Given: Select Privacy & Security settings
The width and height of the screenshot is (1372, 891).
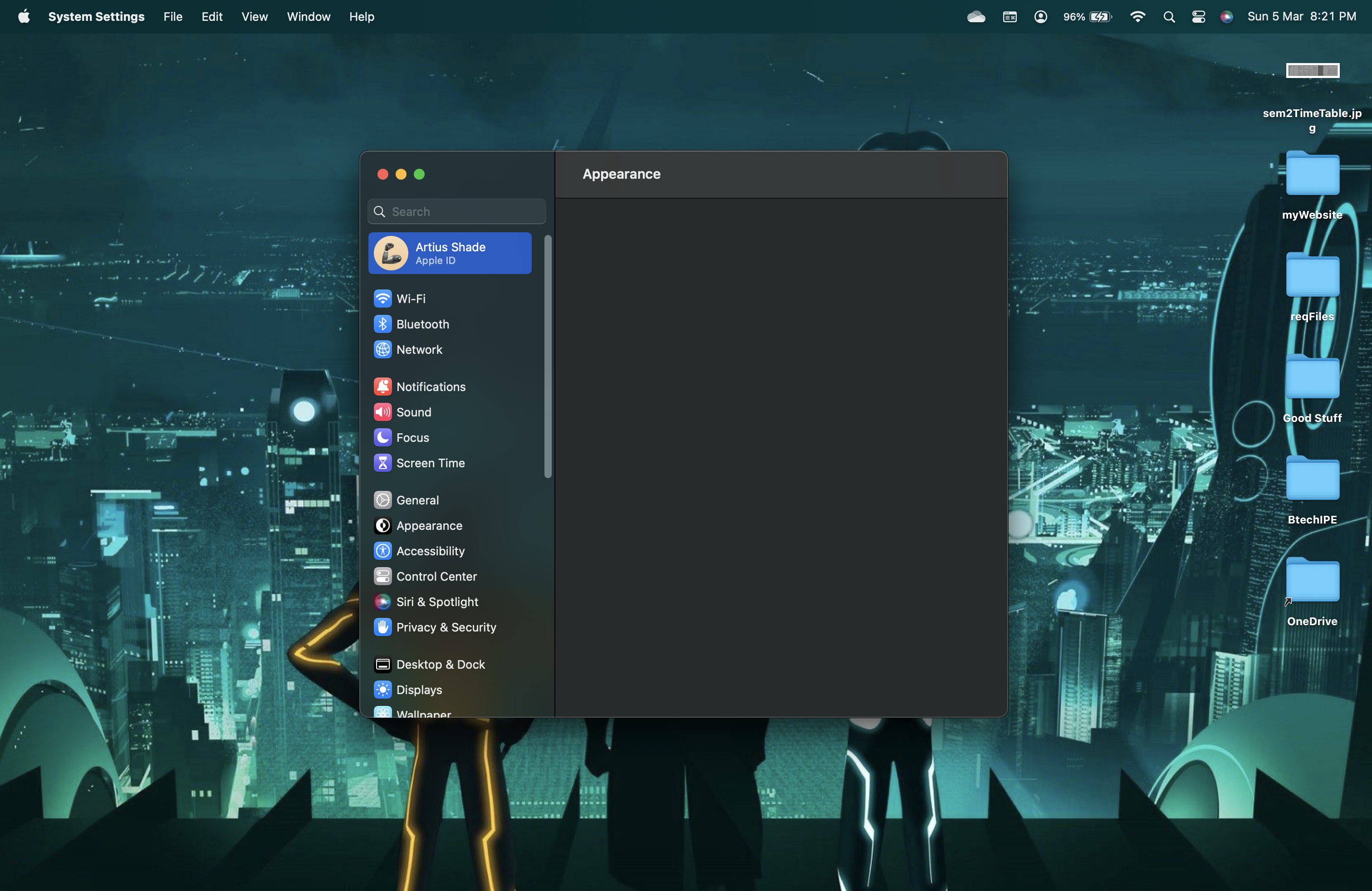Looking at the screenshot, I should click(x=446, y=627).
